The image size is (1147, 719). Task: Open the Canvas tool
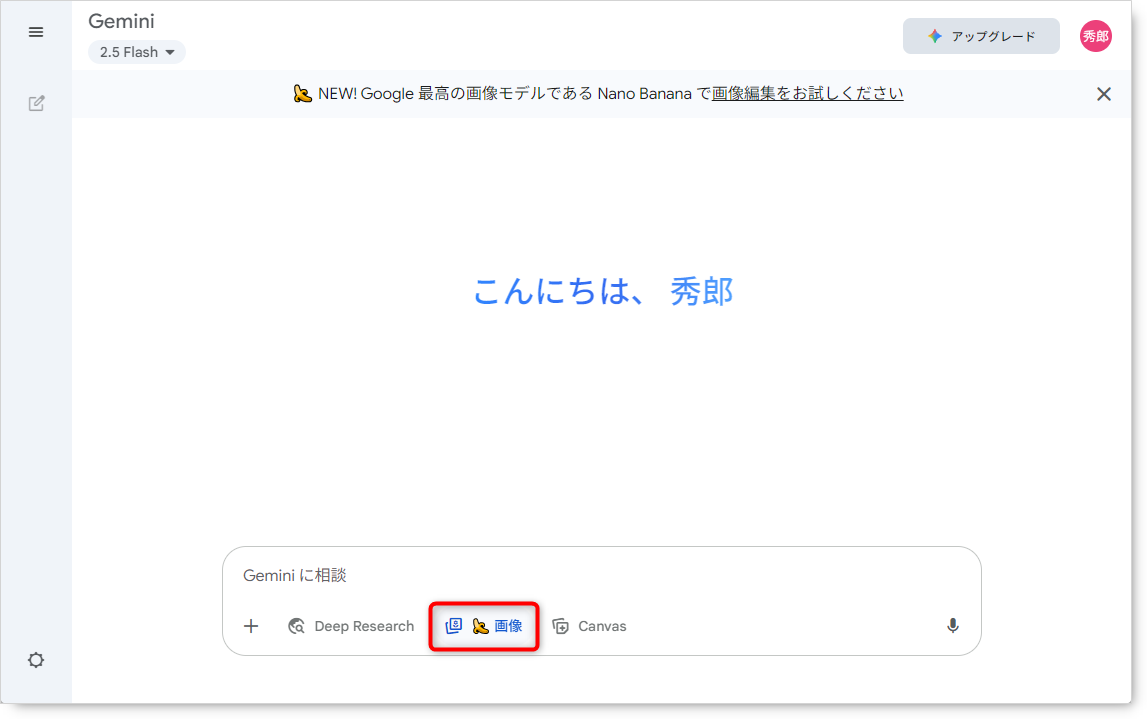[590, 626]
